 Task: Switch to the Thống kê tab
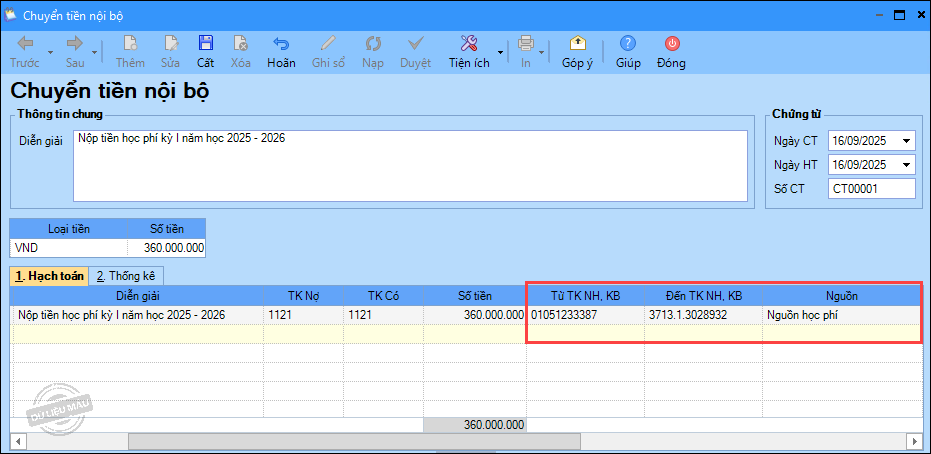point(125,276)
